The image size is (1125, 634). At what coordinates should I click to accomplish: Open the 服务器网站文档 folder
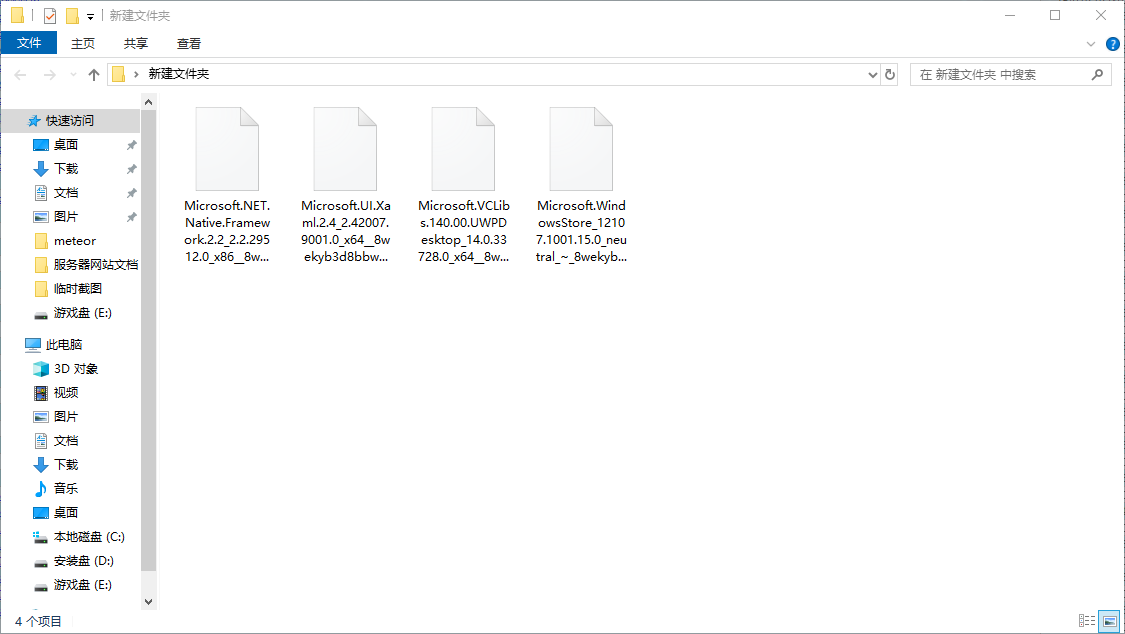(95, 265)
